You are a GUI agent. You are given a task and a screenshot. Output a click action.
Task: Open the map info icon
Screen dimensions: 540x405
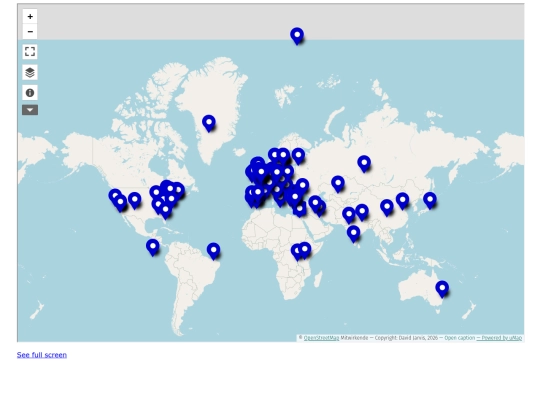point(30,93)
